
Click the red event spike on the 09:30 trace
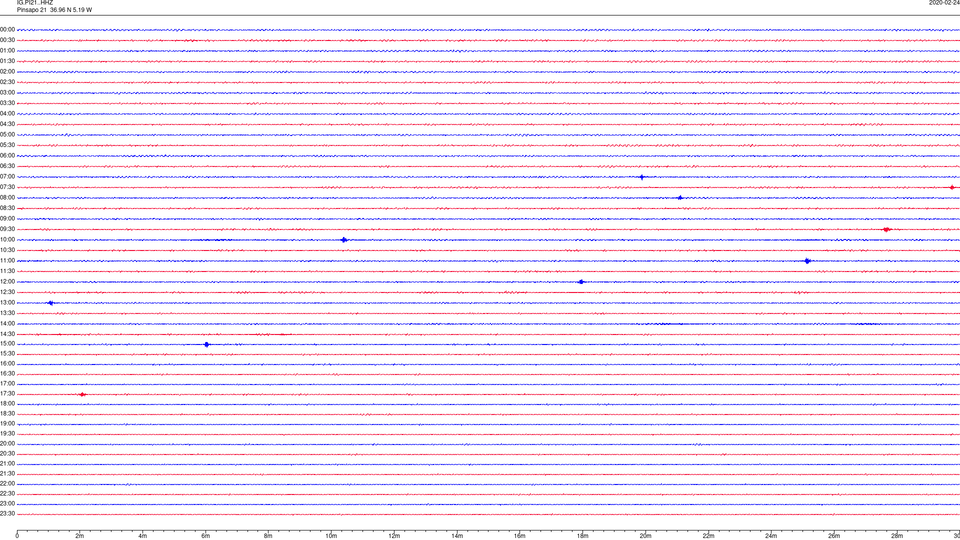(887, 230)
